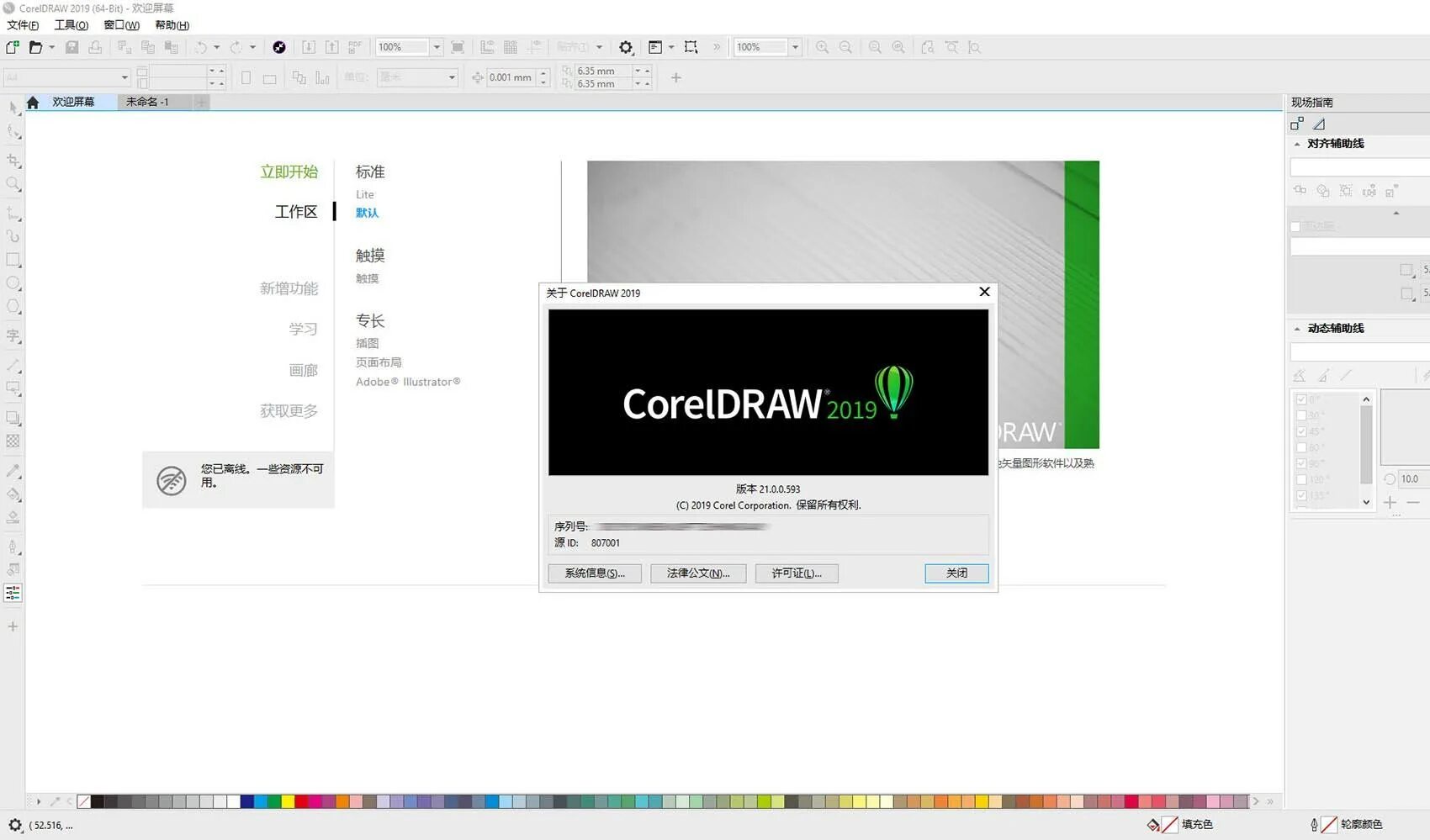Select the Eyedropper tool in toolbox
Screen dimensions: 1430x840
click(x=13, y=471)
